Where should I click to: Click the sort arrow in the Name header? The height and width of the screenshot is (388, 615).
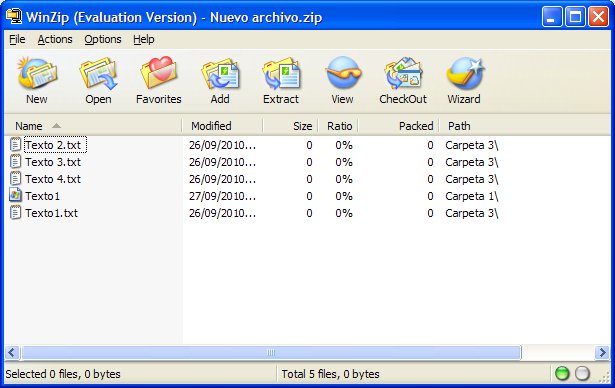tap(56, 126)
